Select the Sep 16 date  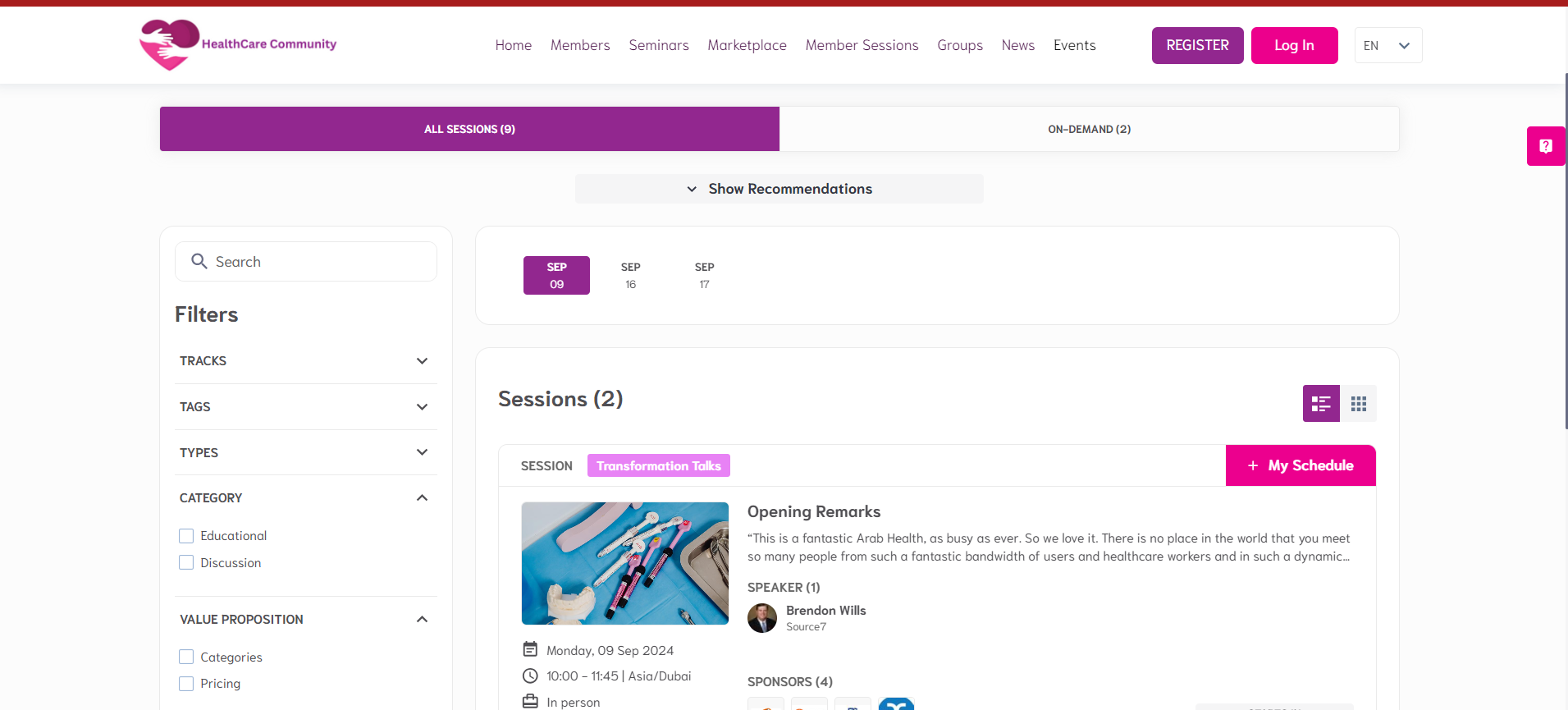[630, 276]
